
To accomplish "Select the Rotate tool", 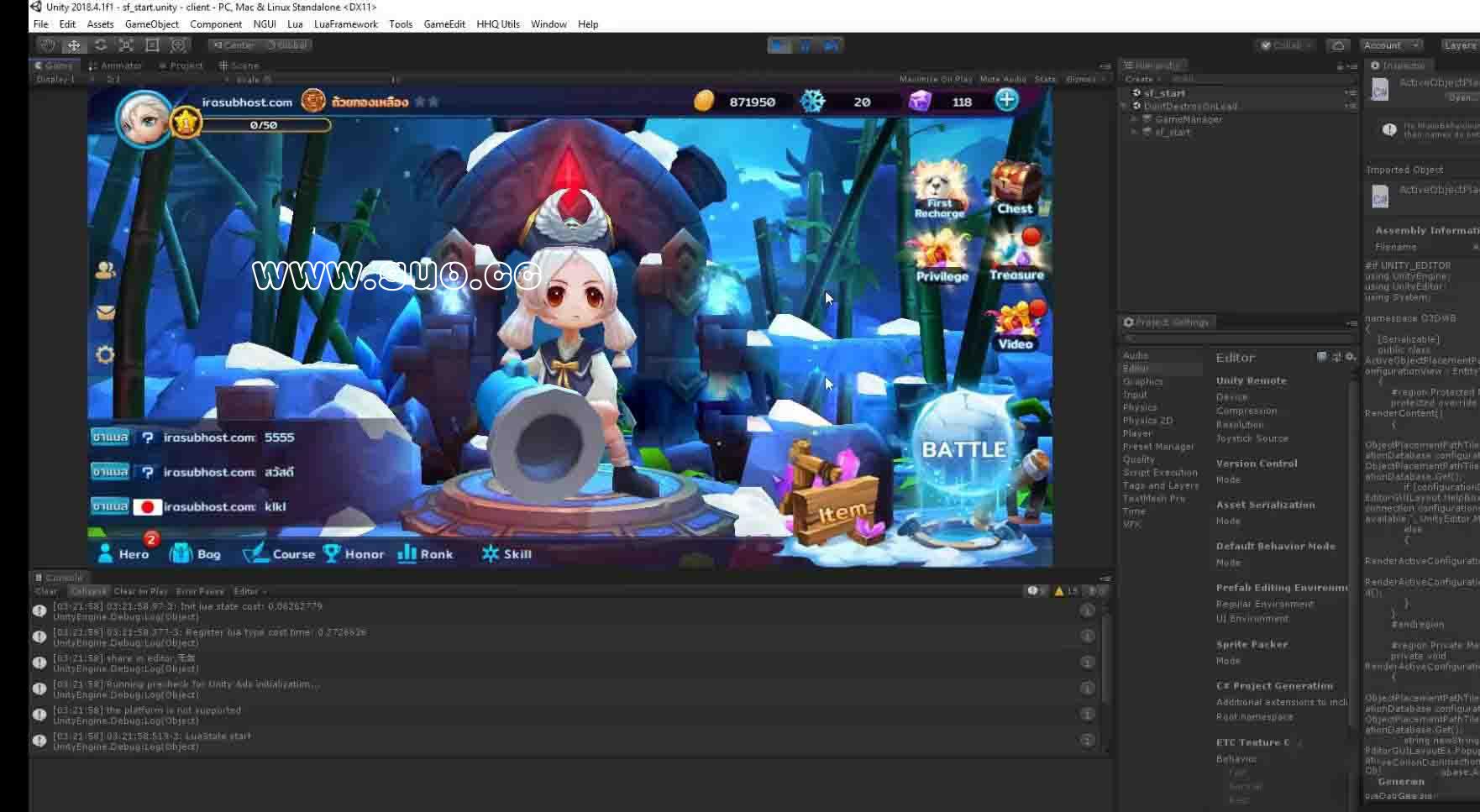I will [100, 45].
